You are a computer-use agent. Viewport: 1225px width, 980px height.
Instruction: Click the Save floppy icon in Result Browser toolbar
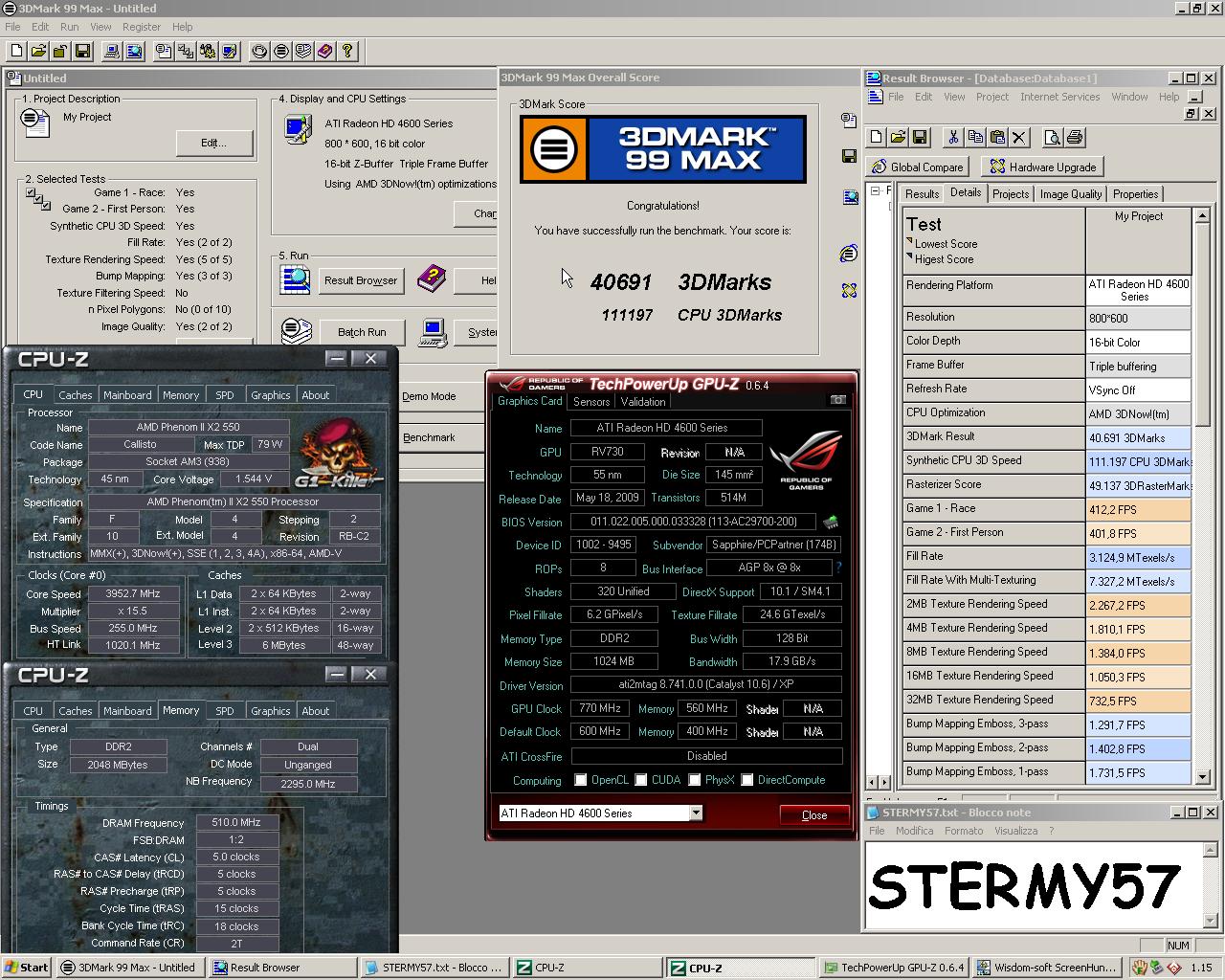[920, 138]
